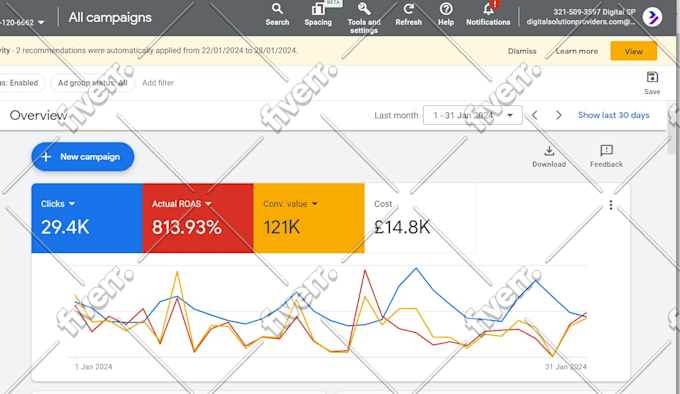Select the Cost metric card
The height and width of the screenshot is (394, 680).
click(420, 218)
